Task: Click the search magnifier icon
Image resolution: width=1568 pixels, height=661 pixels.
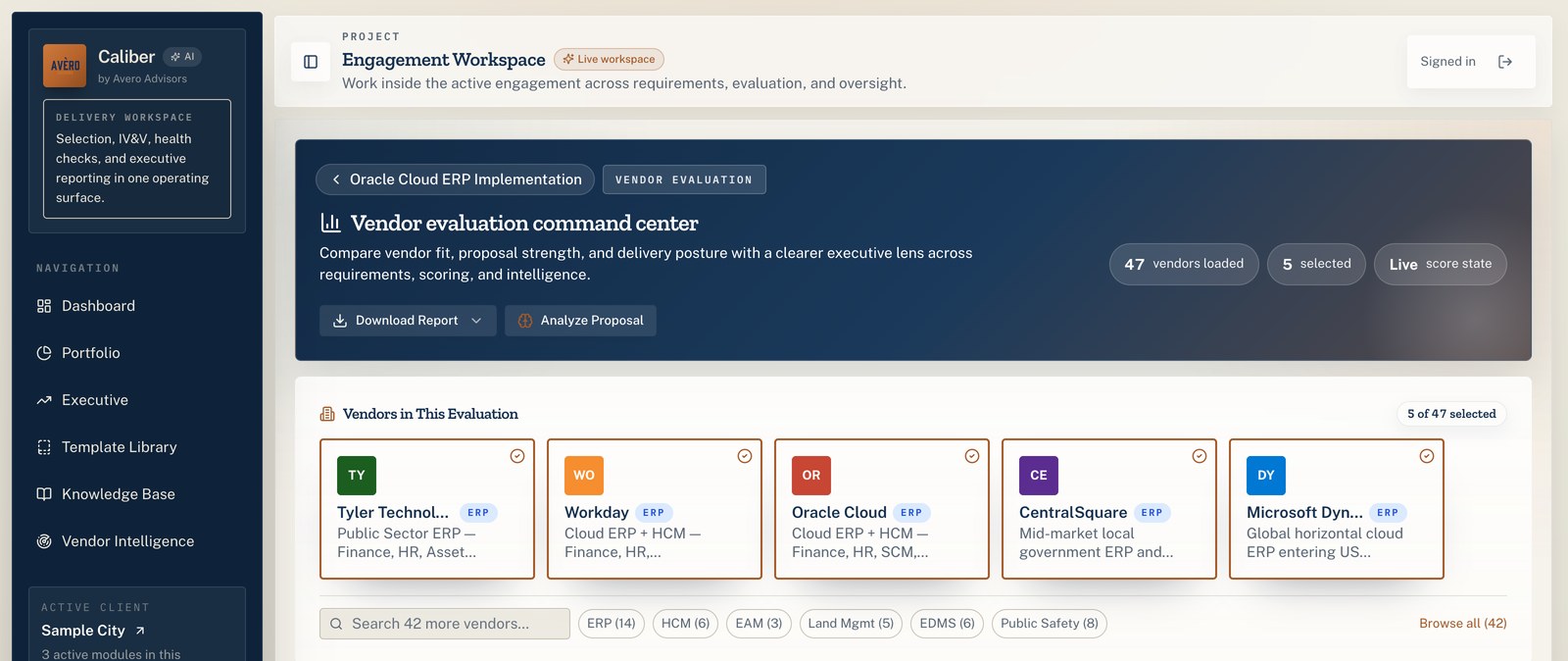Action: [x=336, y=624]
